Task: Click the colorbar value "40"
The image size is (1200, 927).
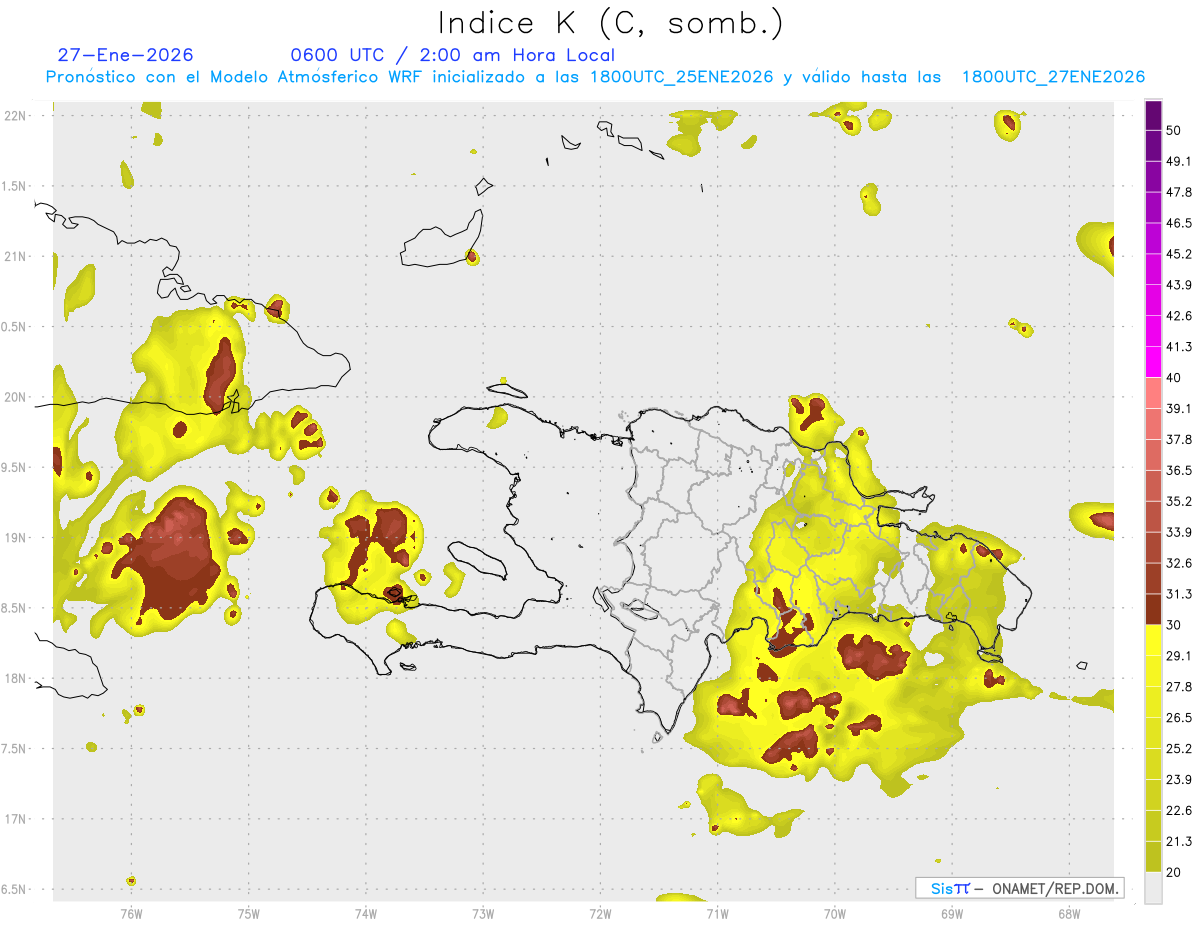Action: point(1175,378)
